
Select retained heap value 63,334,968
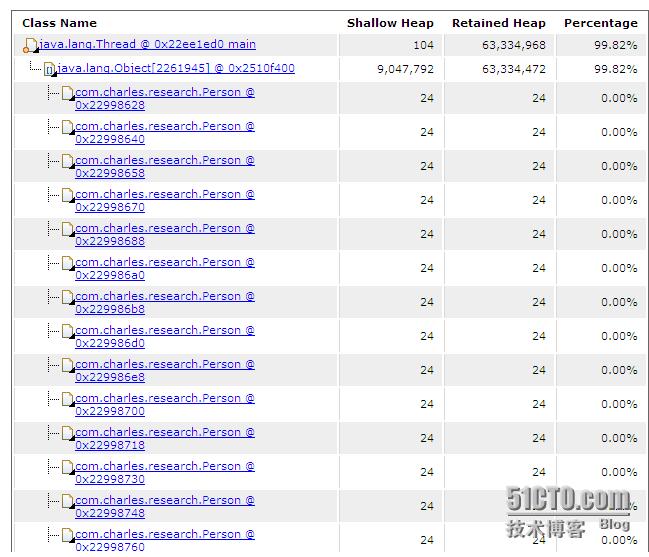(514, 45)
